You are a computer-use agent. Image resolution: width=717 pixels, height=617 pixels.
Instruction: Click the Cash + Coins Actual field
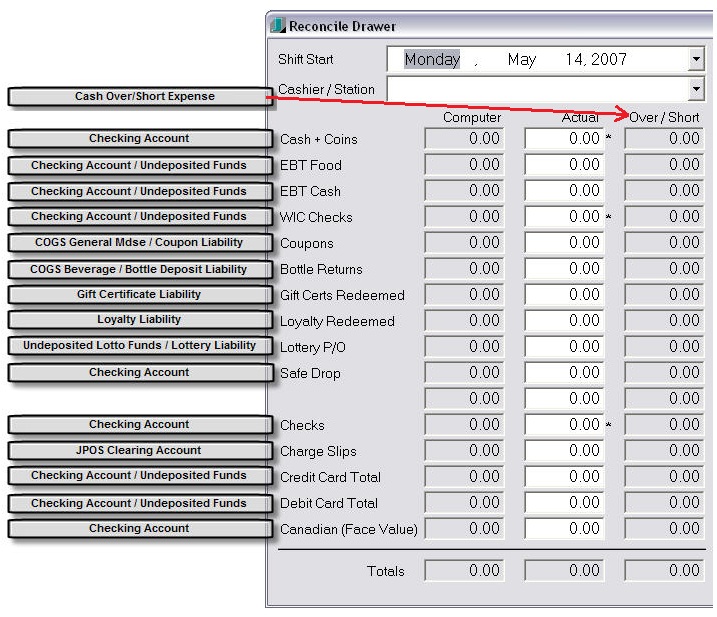(564, 139)
